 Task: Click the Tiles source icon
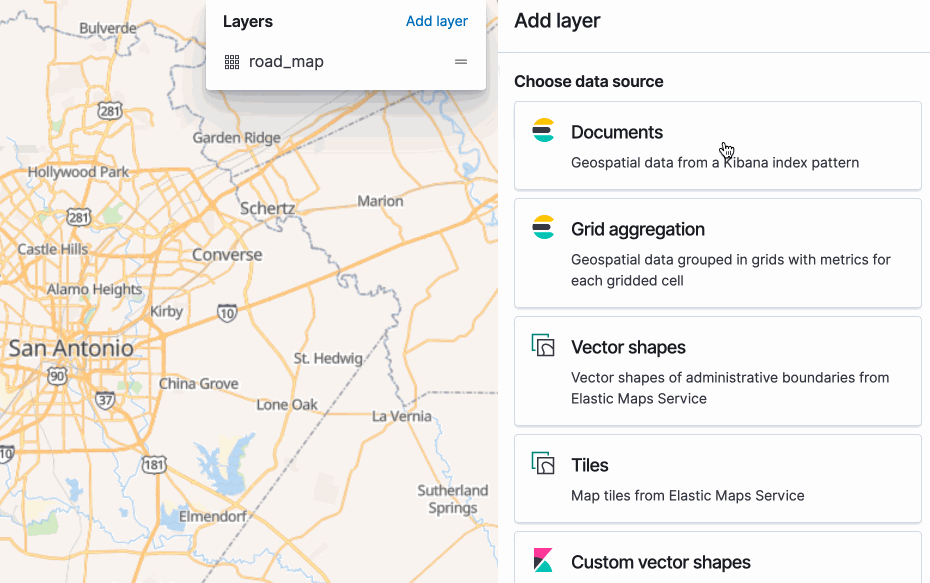(543, 463)
